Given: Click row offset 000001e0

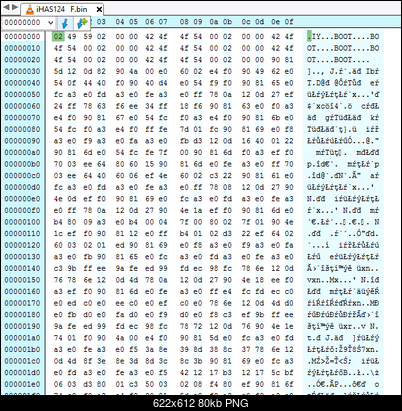Looking at the screenshot, I should (22, 384).
